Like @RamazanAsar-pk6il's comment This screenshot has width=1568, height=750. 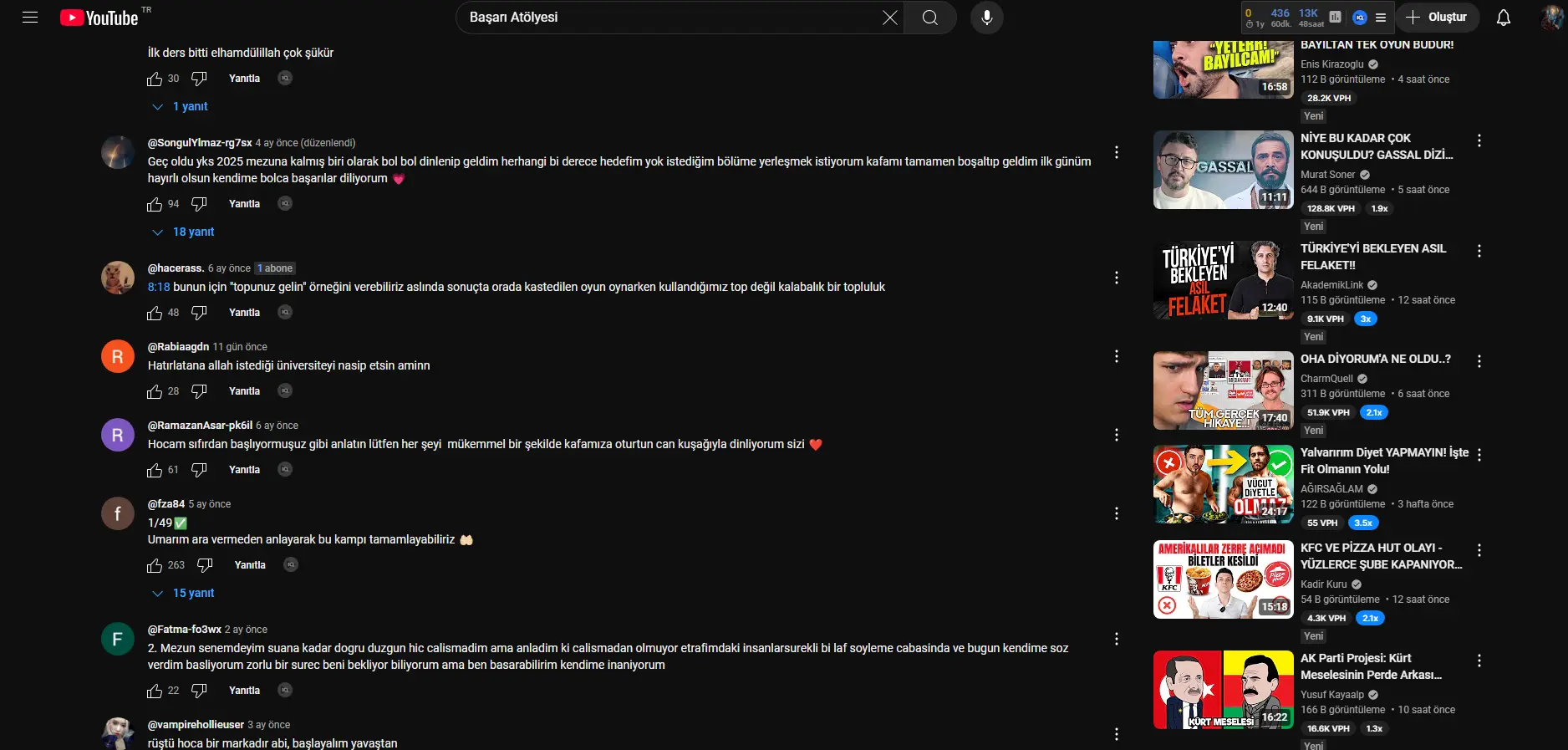tap(155, 470)
